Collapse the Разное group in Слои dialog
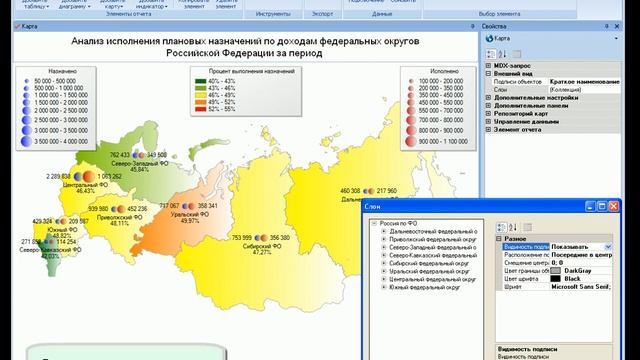640x360 pixels. tap(499, 238)
